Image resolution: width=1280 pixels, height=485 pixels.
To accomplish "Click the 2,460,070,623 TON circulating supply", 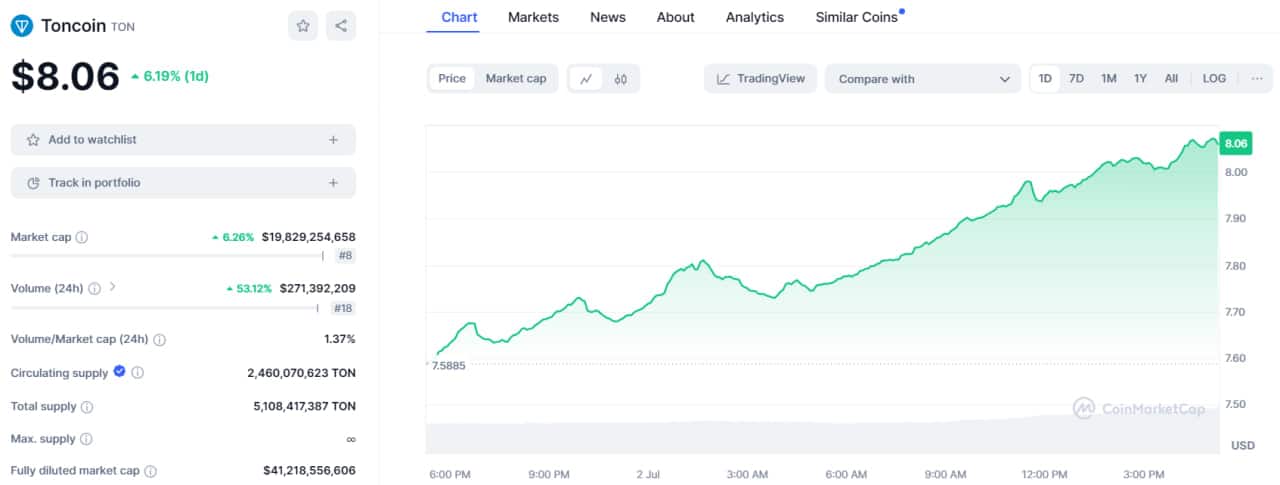I will (x=301, y=373).
